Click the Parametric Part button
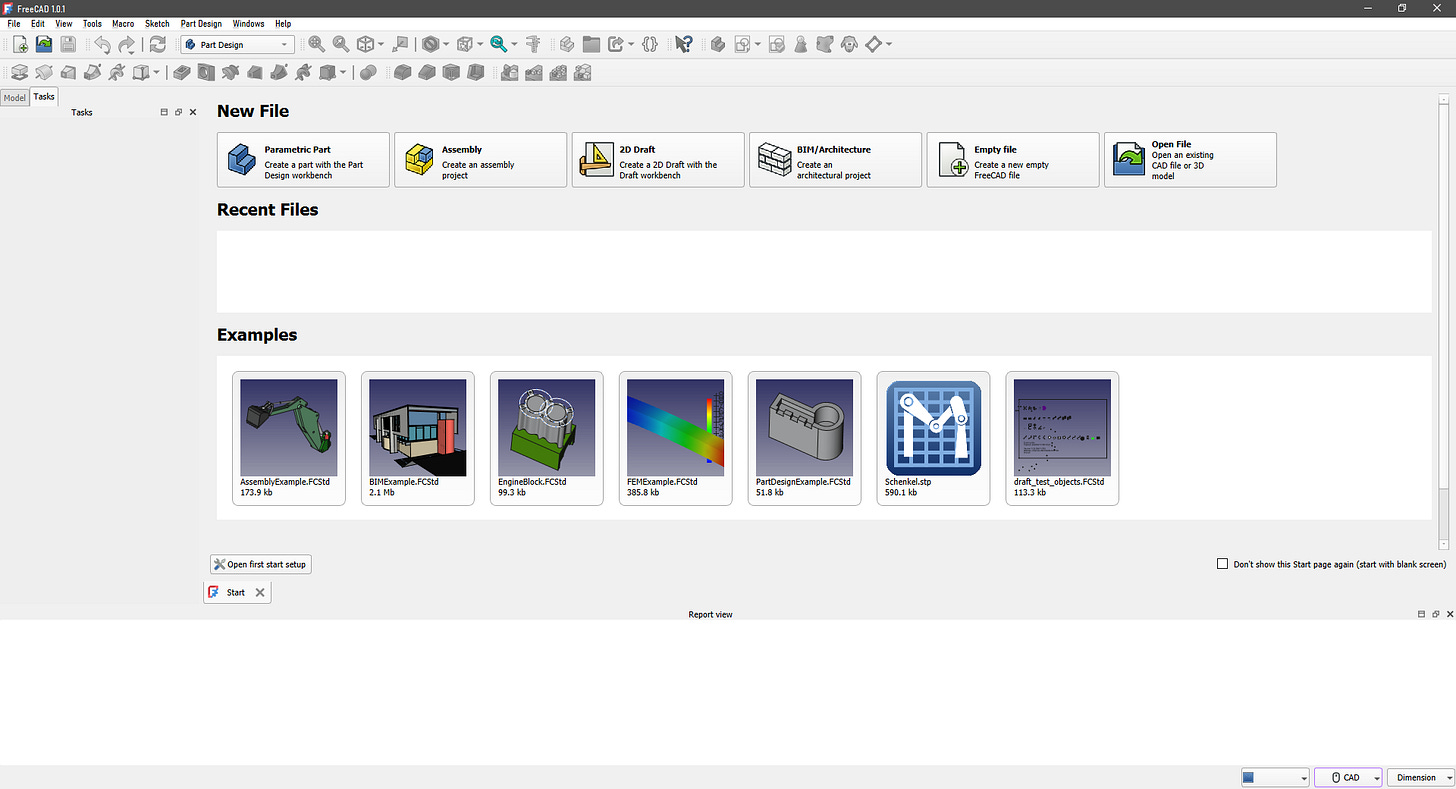 coord(303,160)
